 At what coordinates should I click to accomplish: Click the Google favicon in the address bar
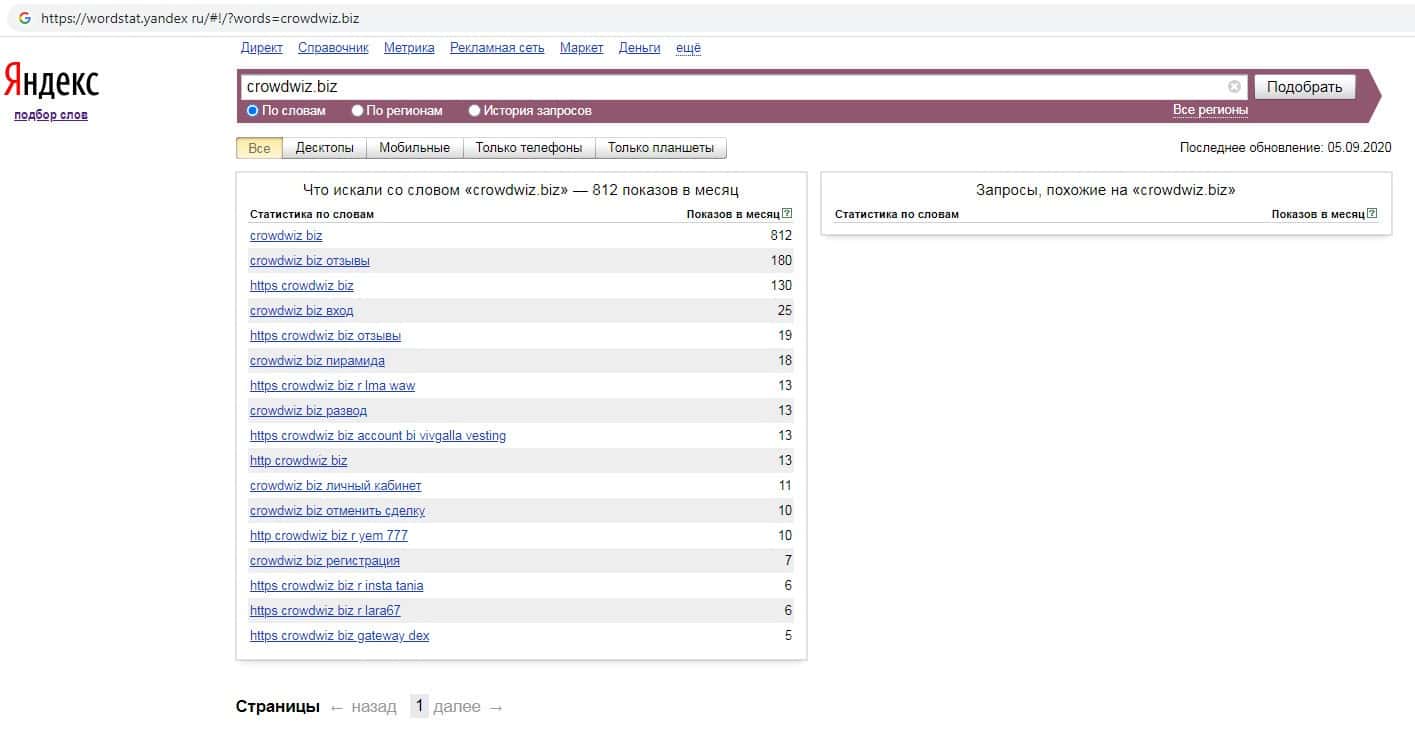(25, 18)
